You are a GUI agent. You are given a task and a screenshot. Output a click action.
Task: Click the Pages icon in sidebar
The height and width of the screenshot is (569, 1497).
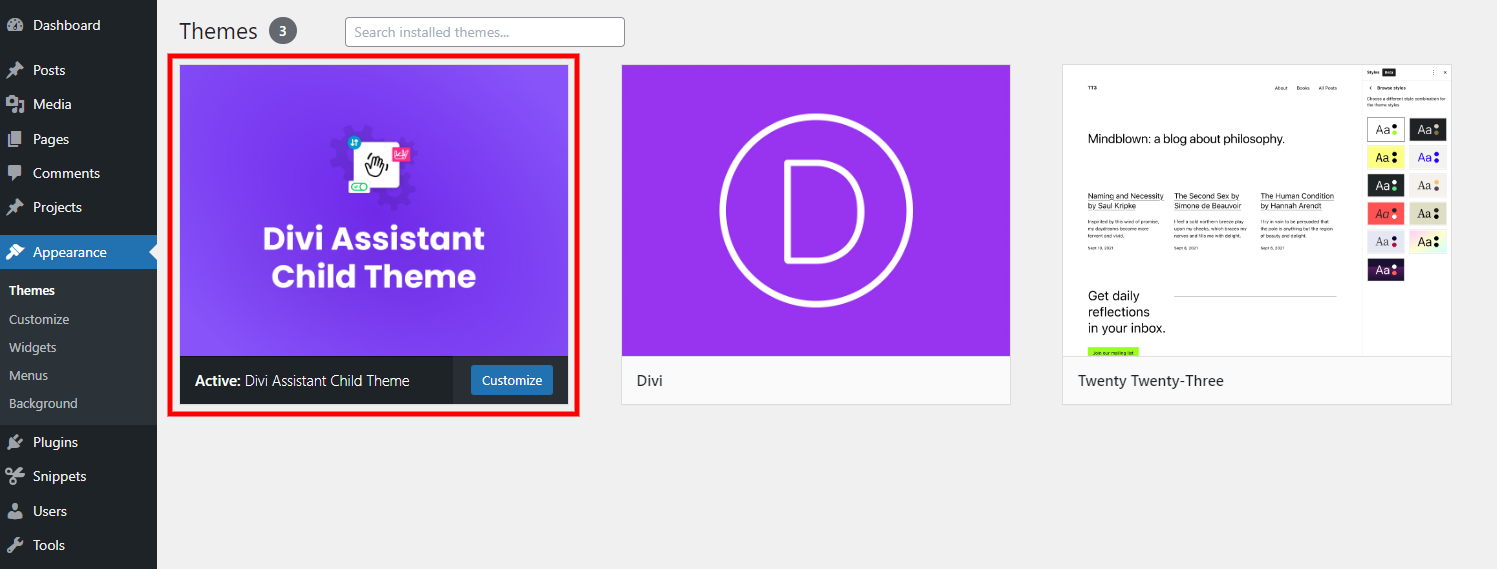coord(15,139)
